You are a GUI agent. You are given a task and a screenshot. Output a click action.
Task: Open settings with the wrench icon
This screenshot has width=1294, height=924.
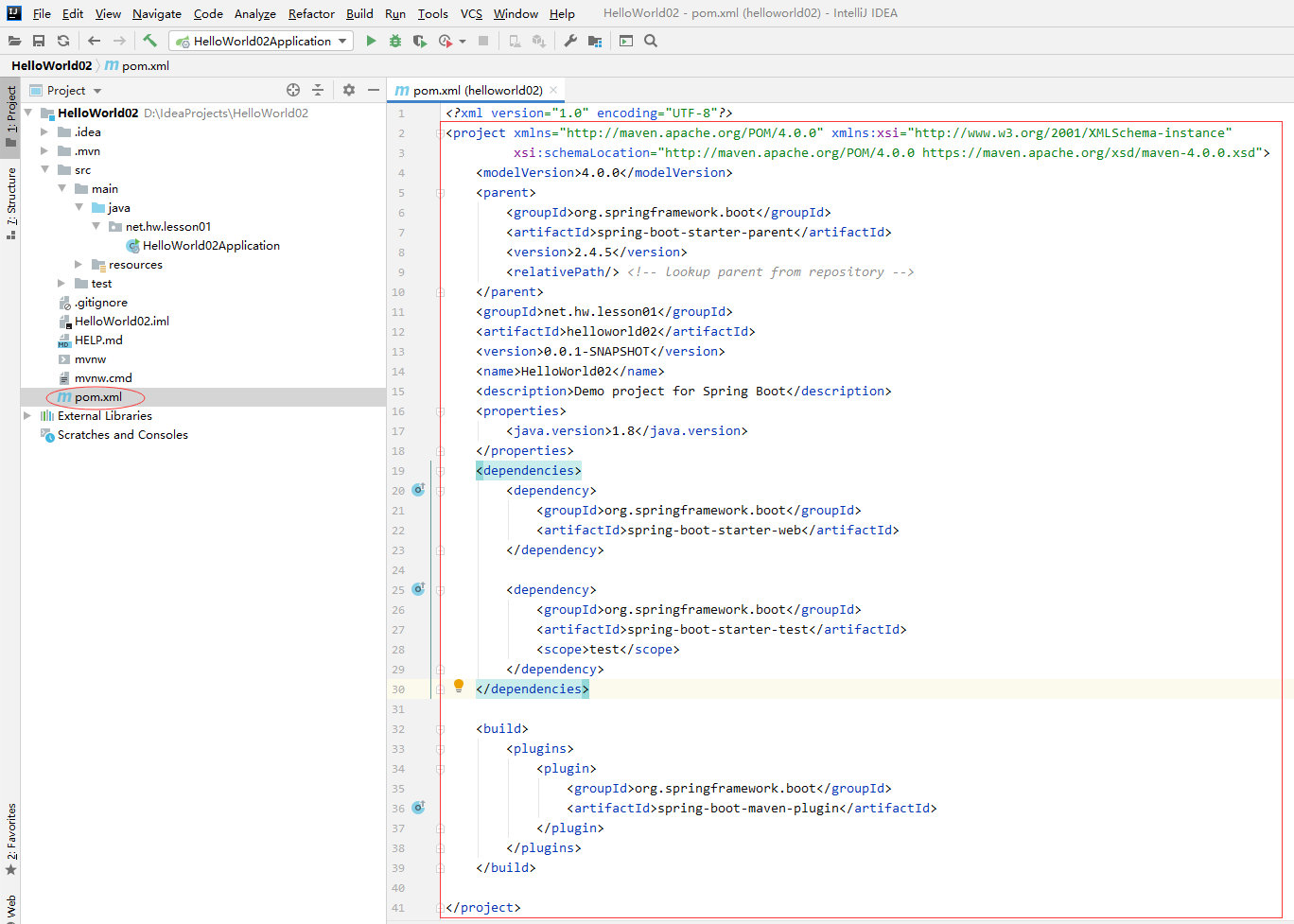(x=570, y=41)
